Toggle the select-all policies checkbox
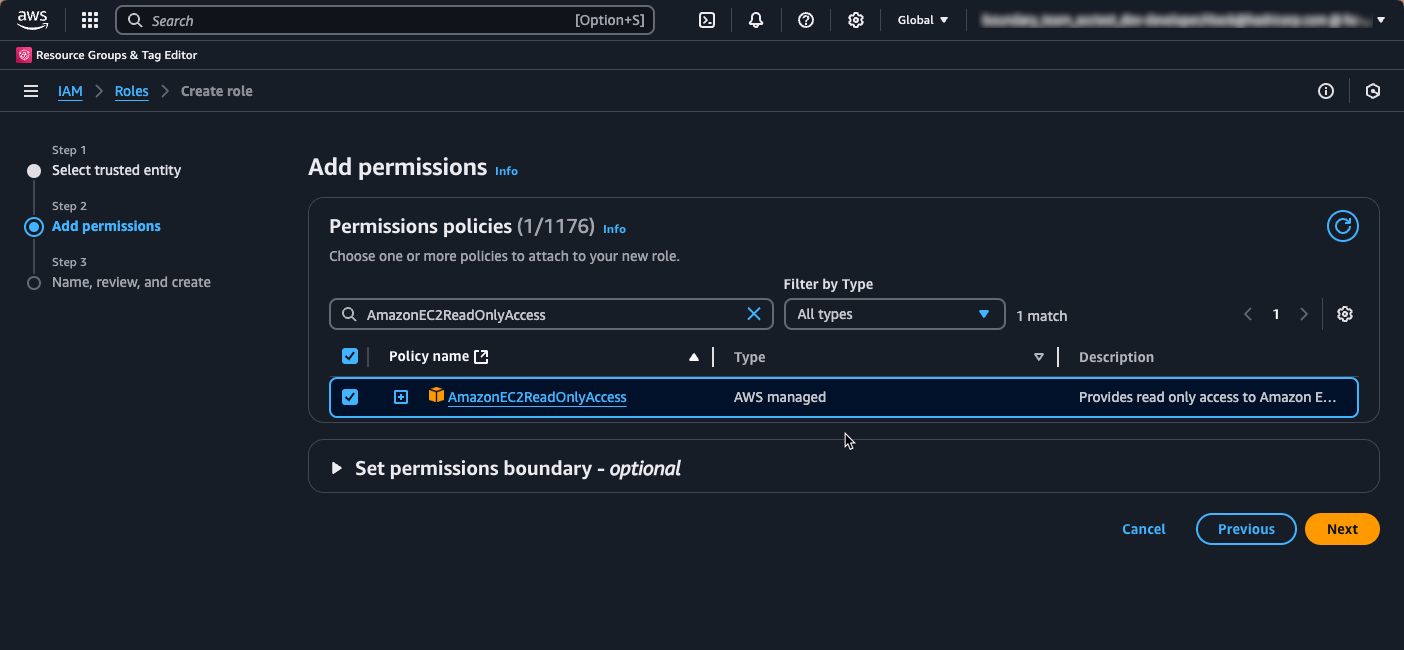The image size is (1404, 650). point(350,356)
